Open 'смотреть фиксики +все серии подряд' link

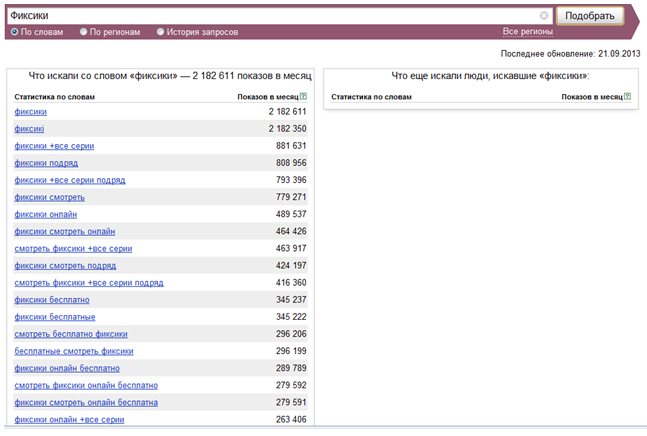tap(89, 283)
